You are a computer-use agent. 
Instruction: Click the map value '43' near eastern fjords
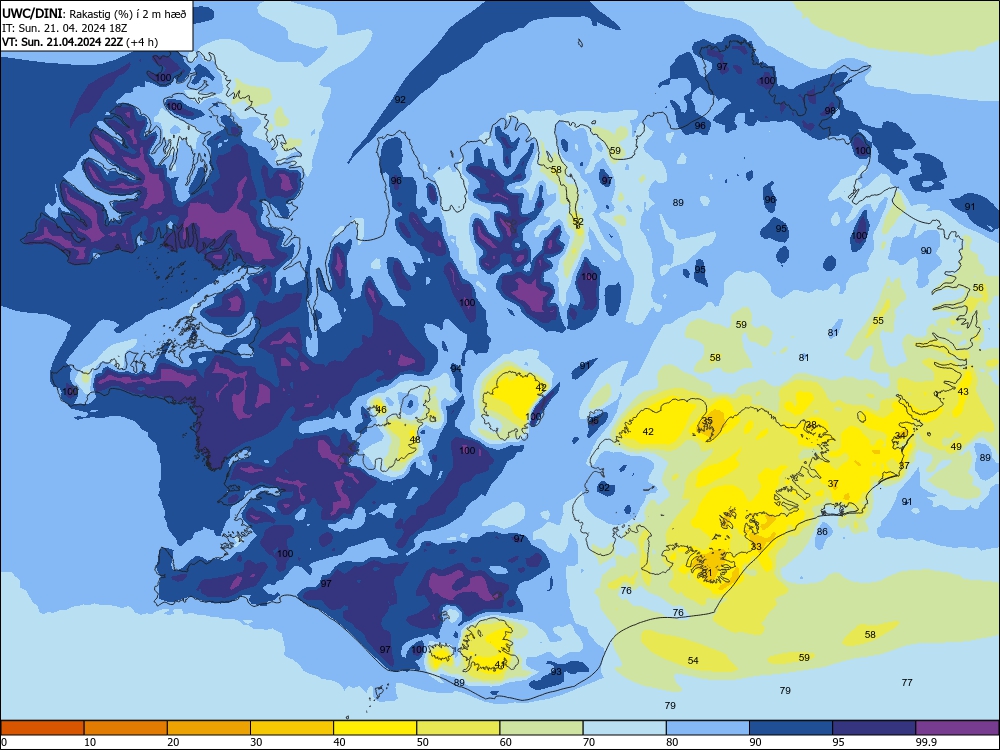click(x=963, y=391)
